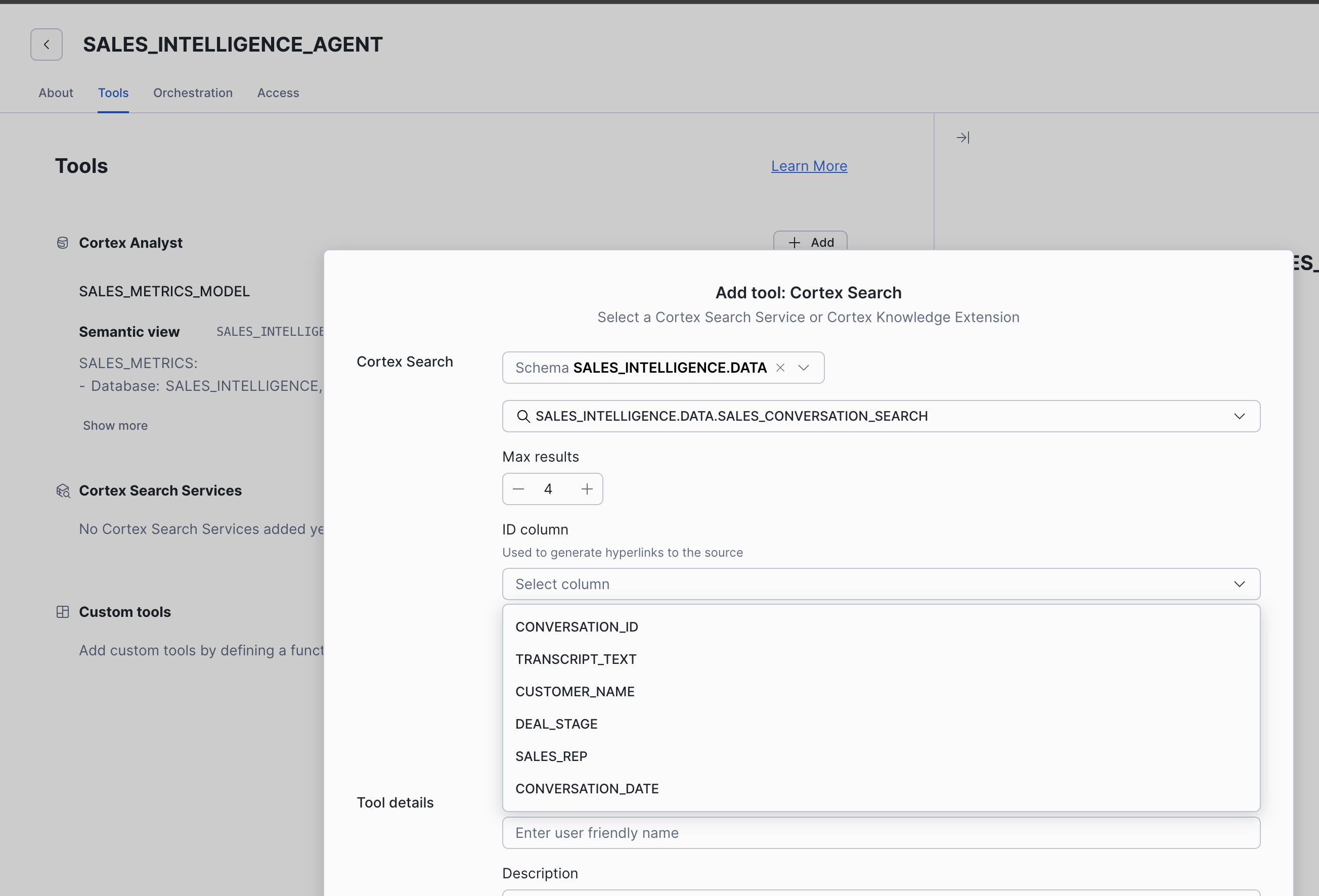Clear the SALES_INTELLIGENCE.DATA schema selection
The height and width of the screenshot is (896, 1319).
[780, 368]
